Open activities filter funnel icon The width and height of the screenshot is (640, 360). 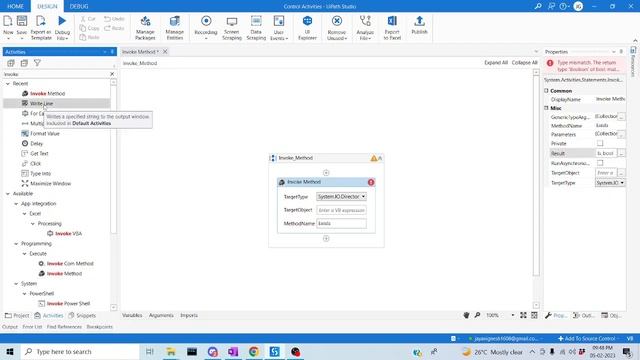(37, 63)
